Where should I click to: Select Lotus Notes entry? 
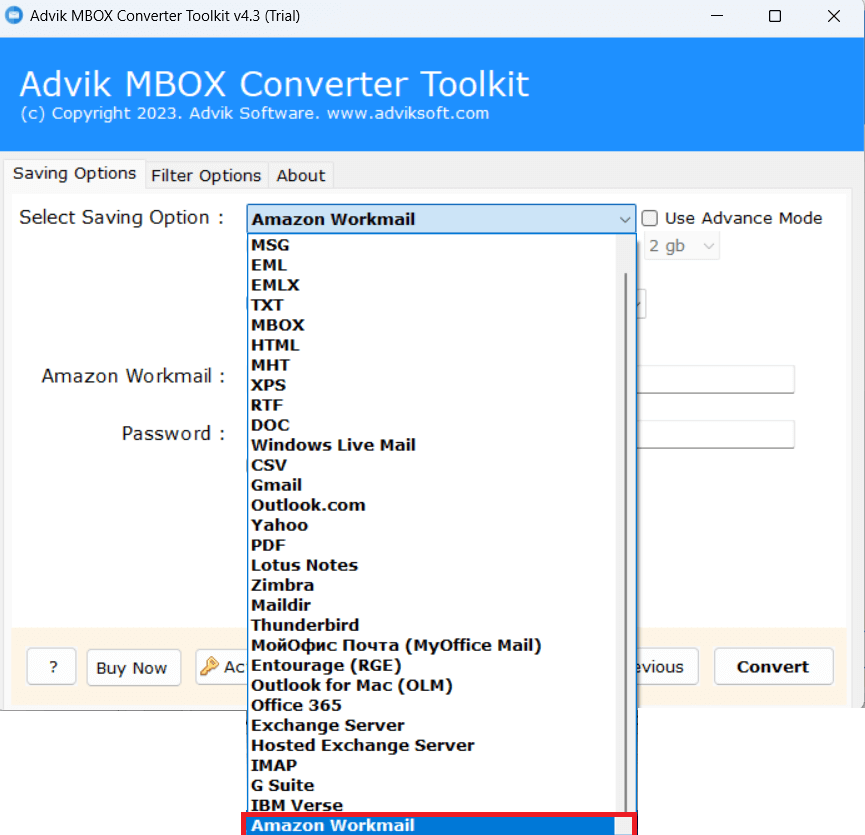432,565
